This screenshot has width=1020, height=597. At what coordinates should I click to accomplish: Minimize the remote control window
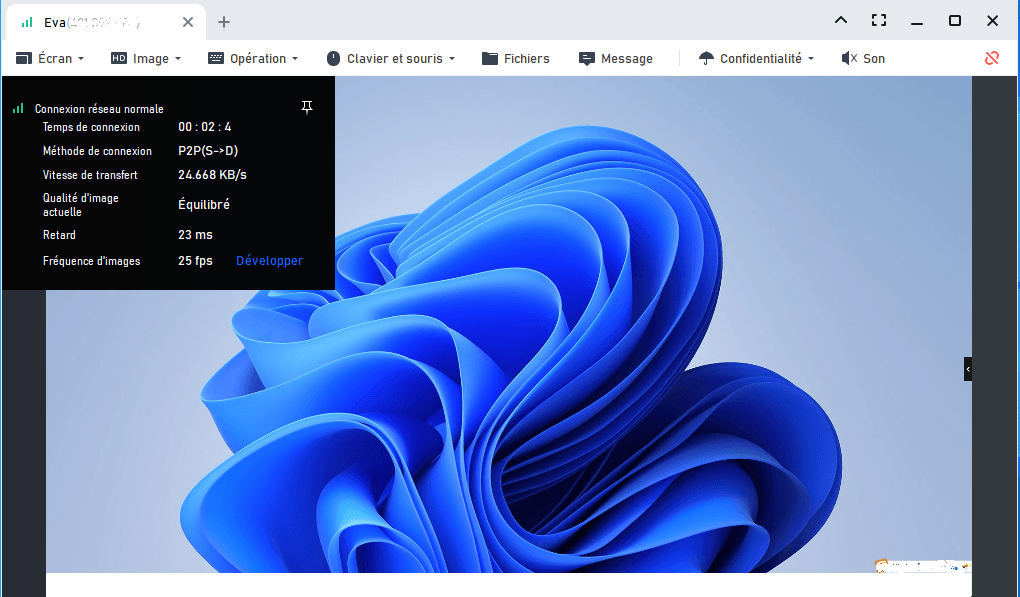point(917,21)
